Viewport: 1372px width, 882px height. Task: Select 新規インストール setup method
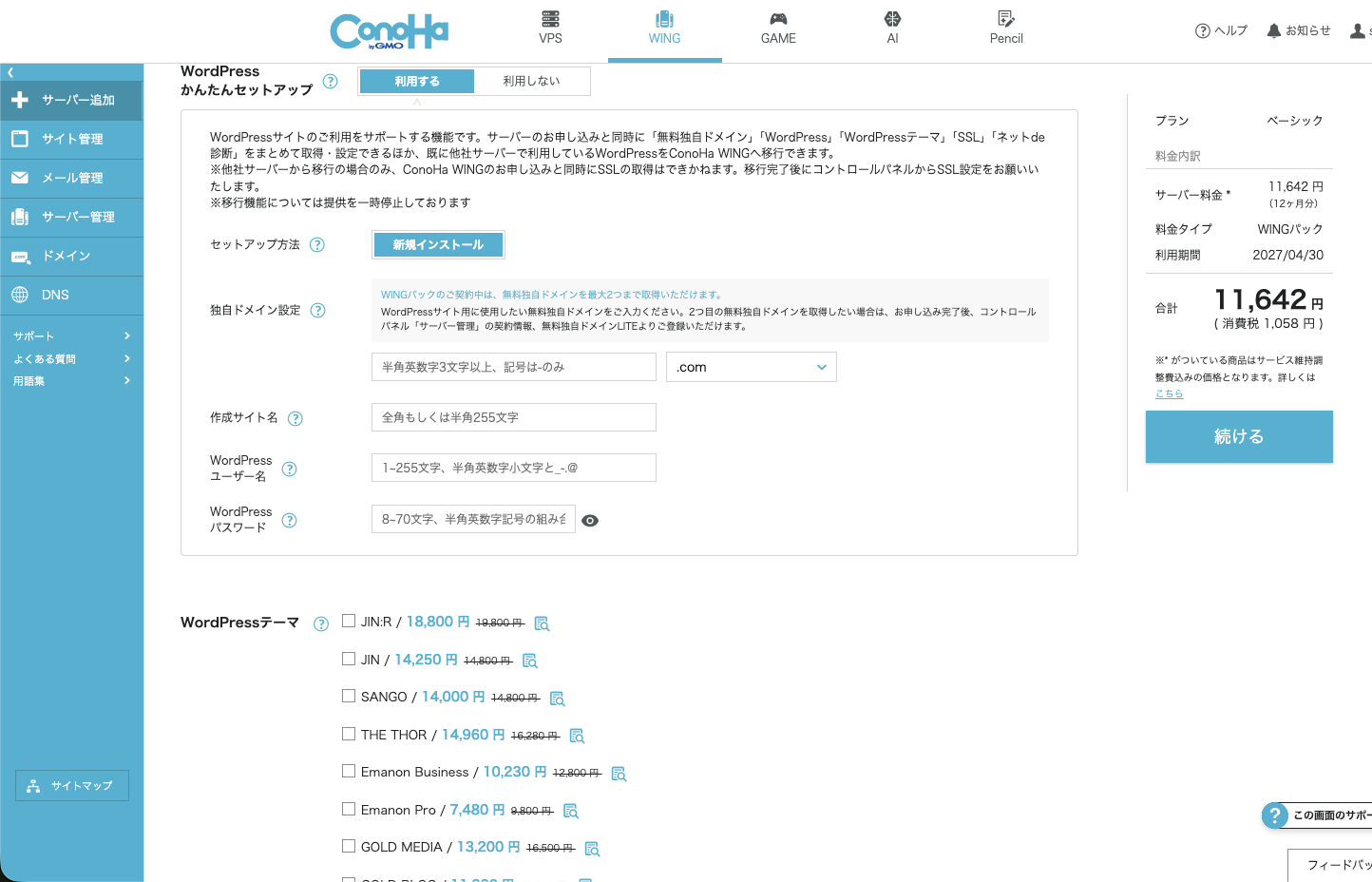coord(438,244)
